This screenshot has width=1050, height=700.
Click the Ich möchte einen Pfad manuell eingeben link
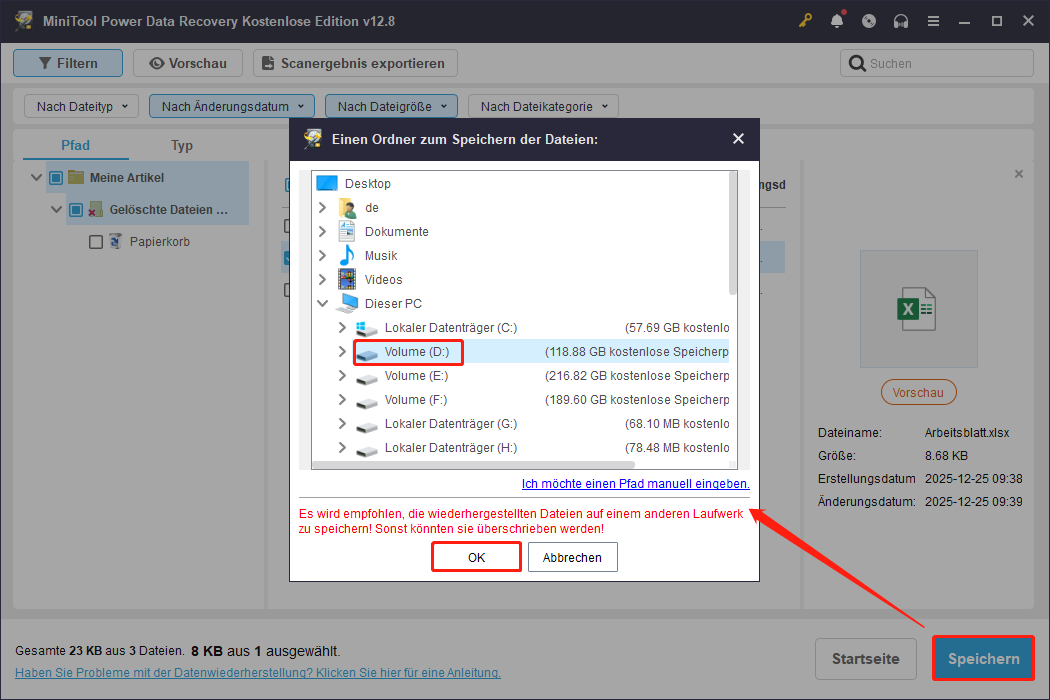pyautogui.click(x=635, y=483)
